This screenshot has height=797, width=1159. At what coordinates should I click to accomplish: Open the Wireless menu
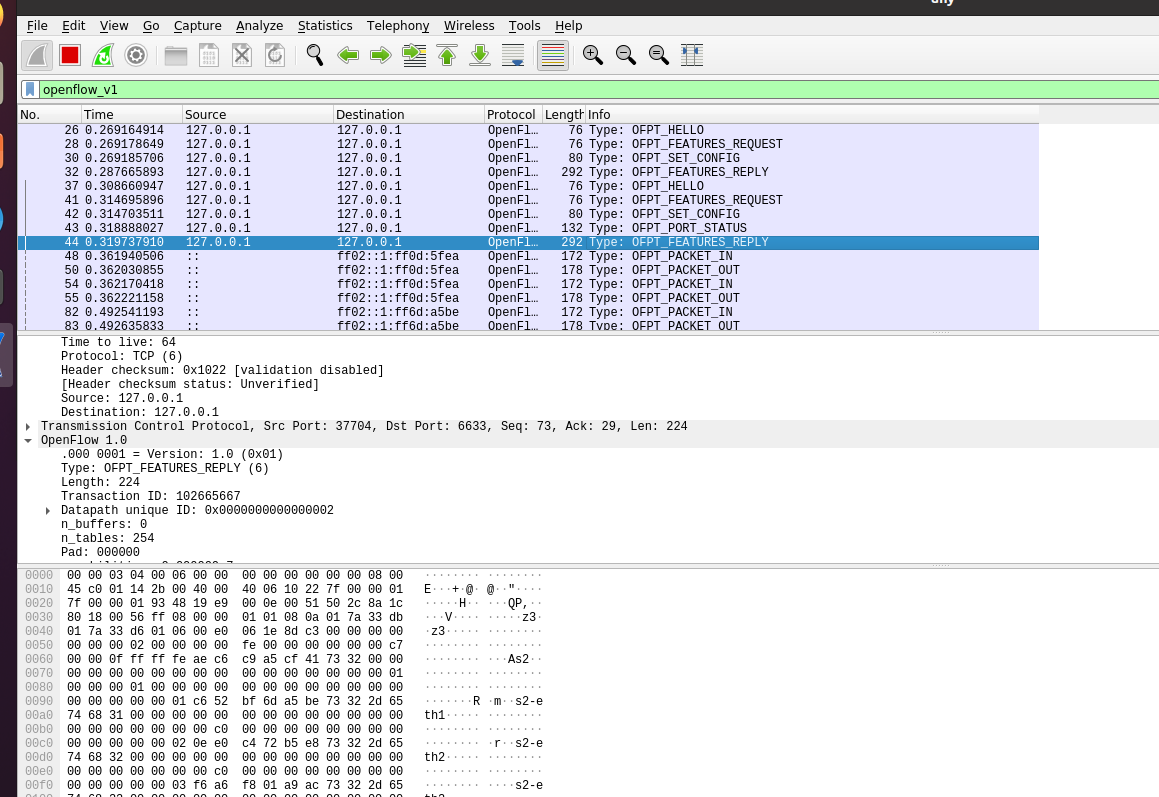coord(469,26)
